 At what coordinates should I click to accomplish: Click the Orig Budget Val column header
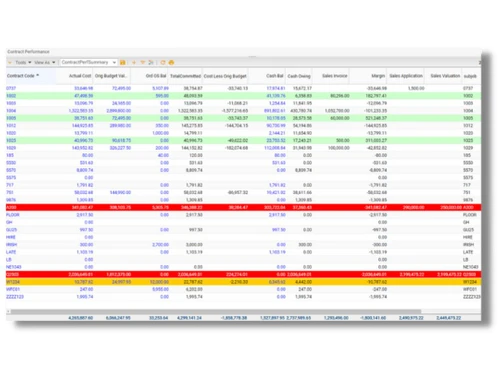point(111,76)
